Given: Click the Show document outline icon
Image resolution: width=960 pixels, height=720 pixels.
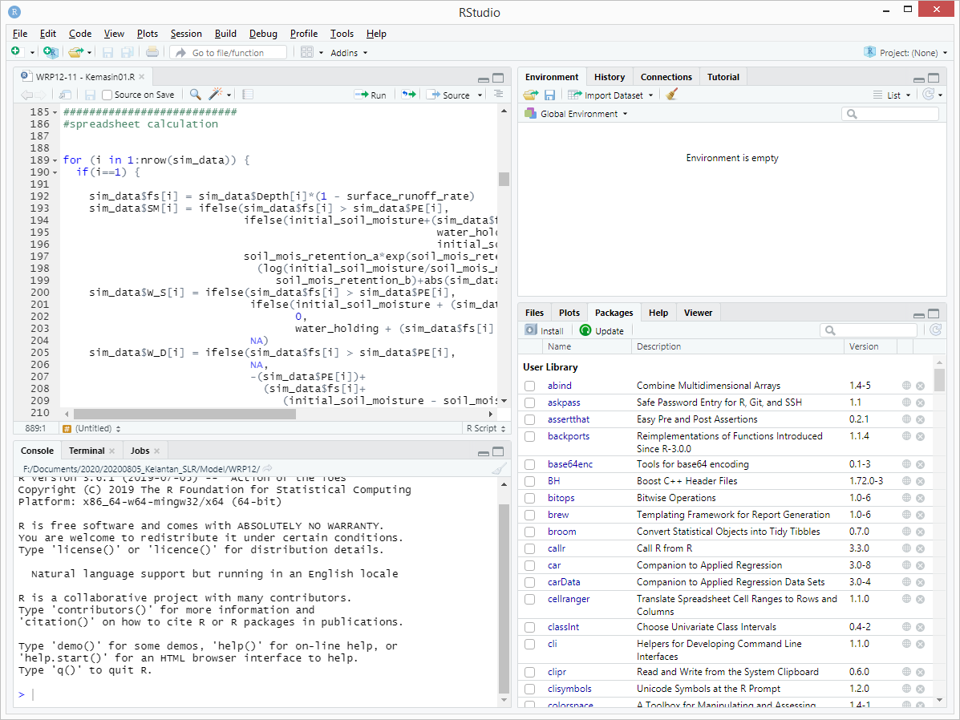Looking at the screenshot, I should pos(499,94).
